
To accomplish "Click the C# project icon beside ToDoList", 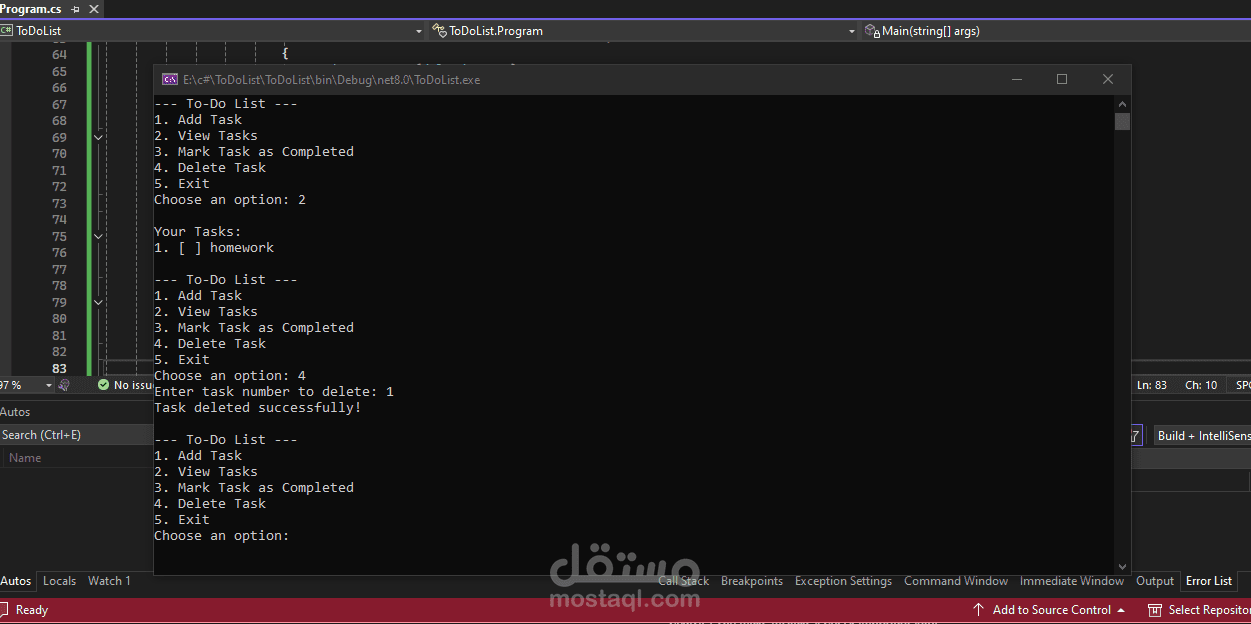I will pos(7,31).
